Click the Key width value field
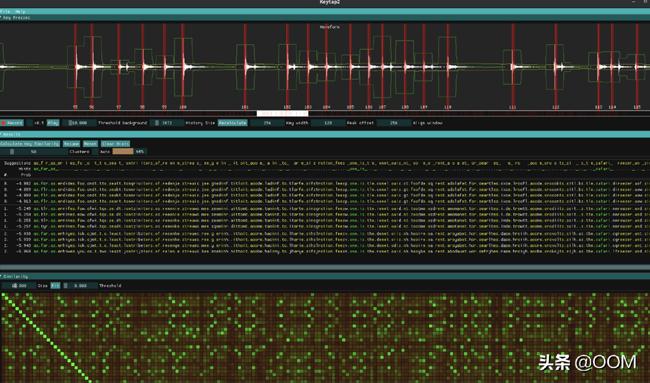650x383 pixels. [x=267, y=123]
